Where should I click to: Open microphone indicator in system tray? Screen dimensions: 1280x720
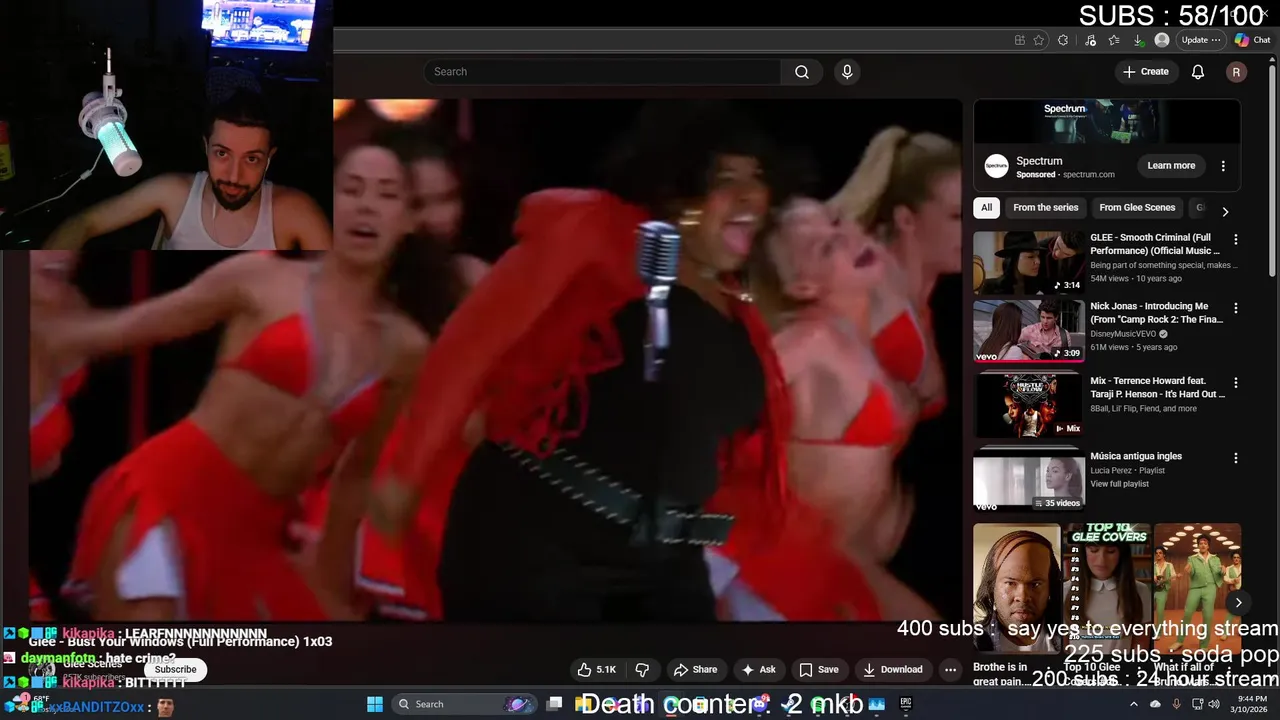pos(1176,704)
